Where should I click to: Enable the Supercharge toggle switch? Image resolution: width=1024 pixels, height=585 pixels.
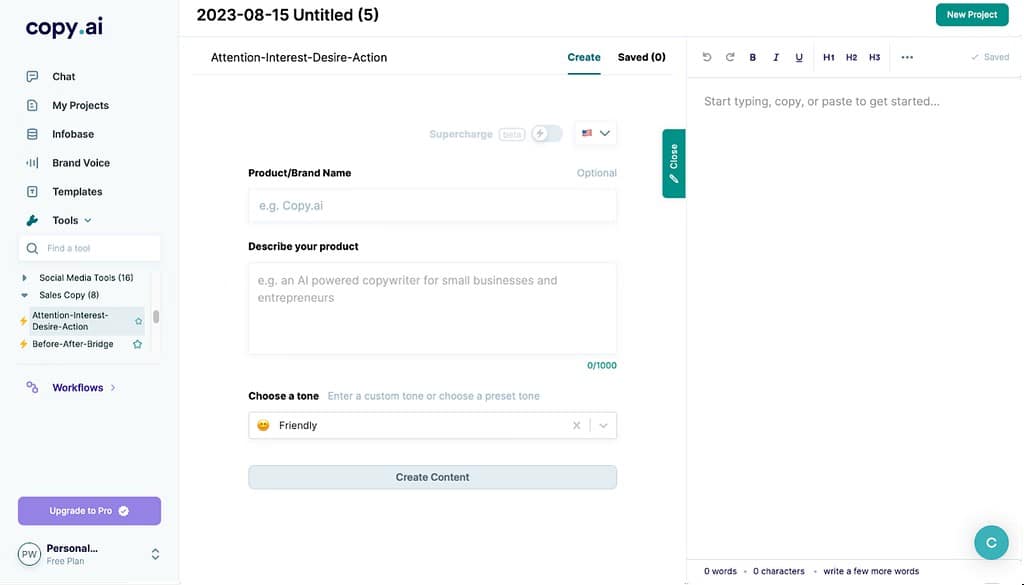click(x=546, y=133)
